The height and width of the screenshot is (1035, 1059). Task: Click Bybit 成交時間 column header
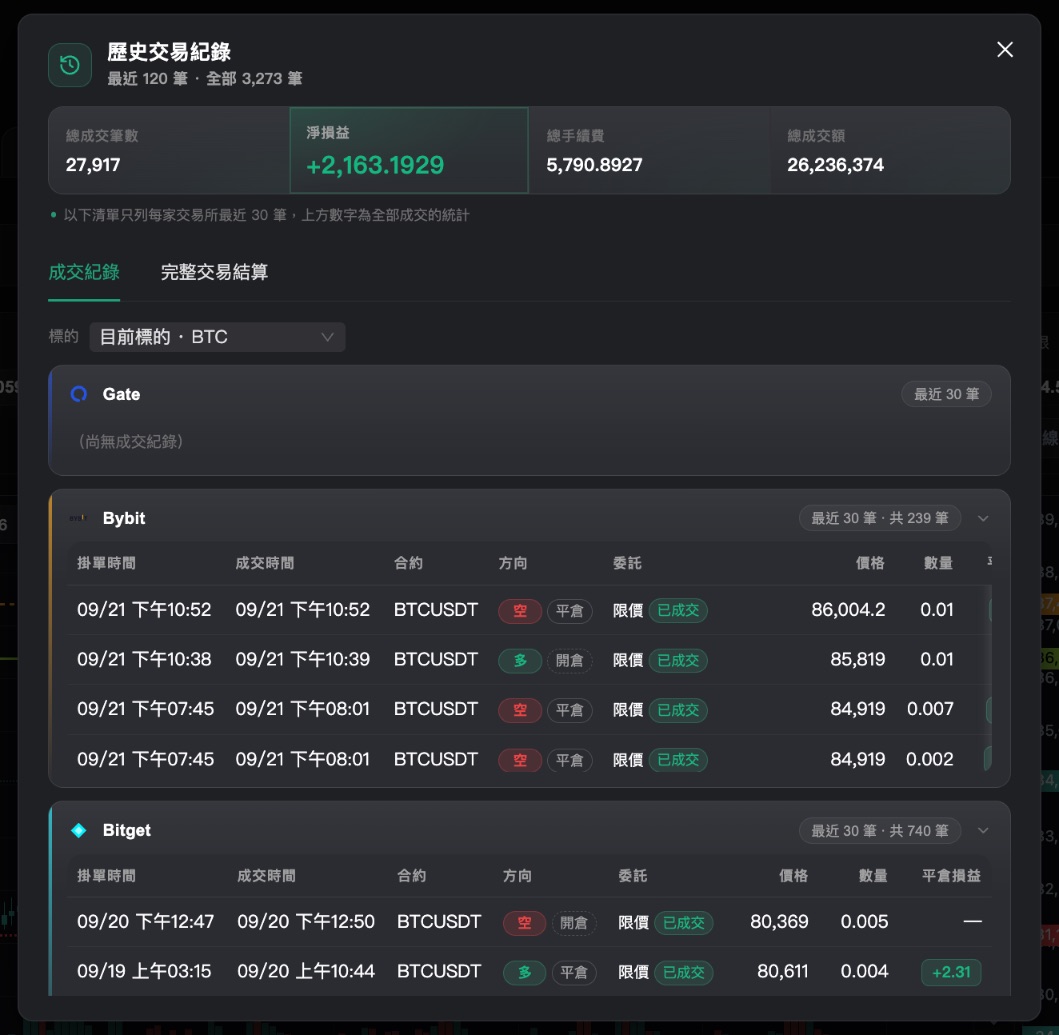[x=265, y=563]
